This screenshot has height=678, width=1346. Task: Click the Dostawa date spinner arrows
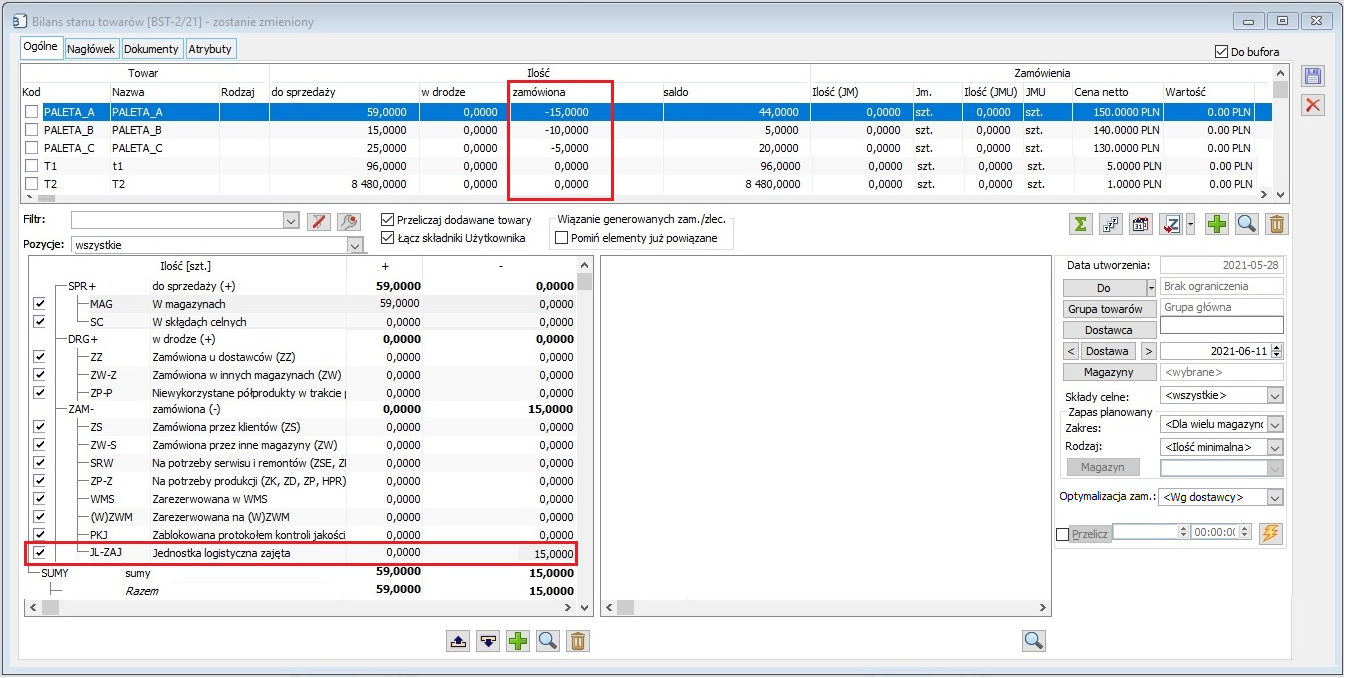coord(1276,351)
